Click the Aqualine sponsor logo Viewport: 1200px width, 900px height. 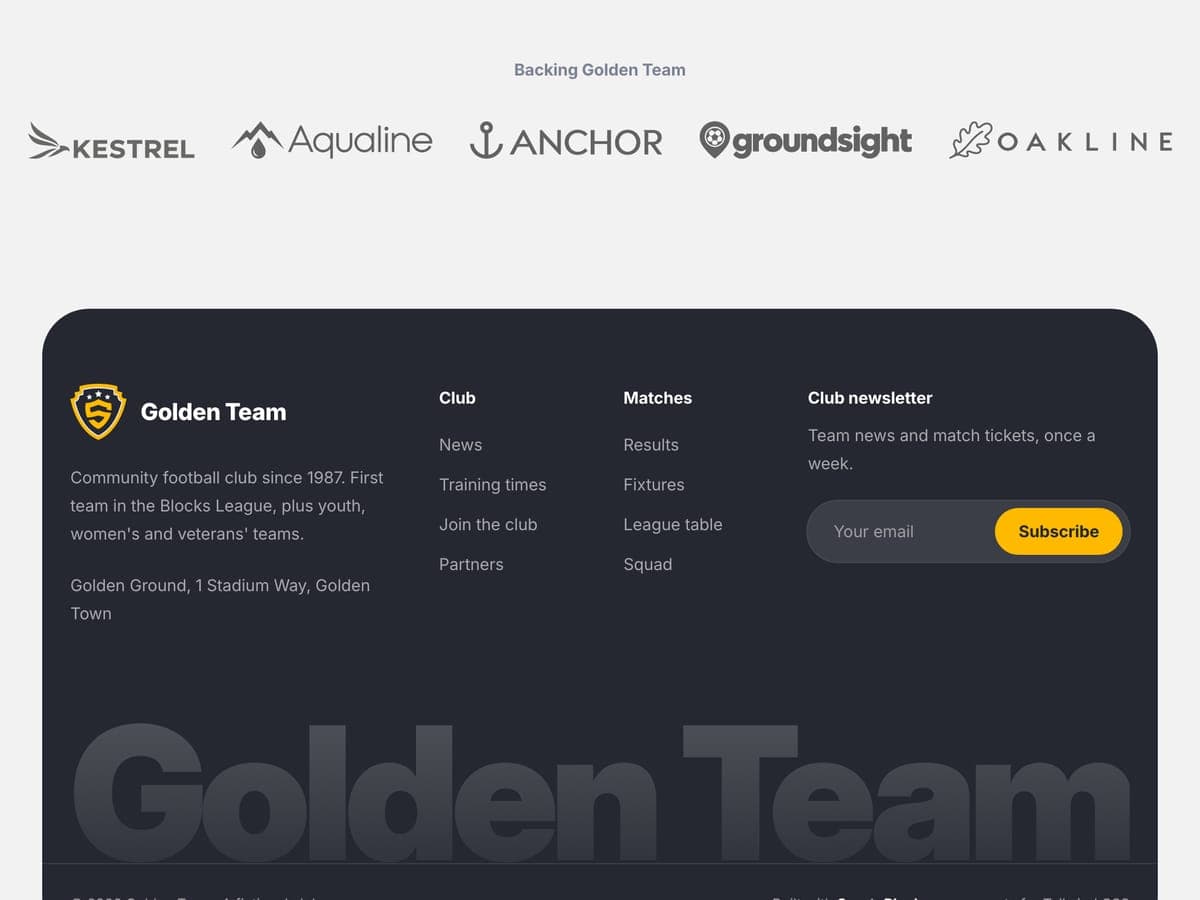point(332,141)
